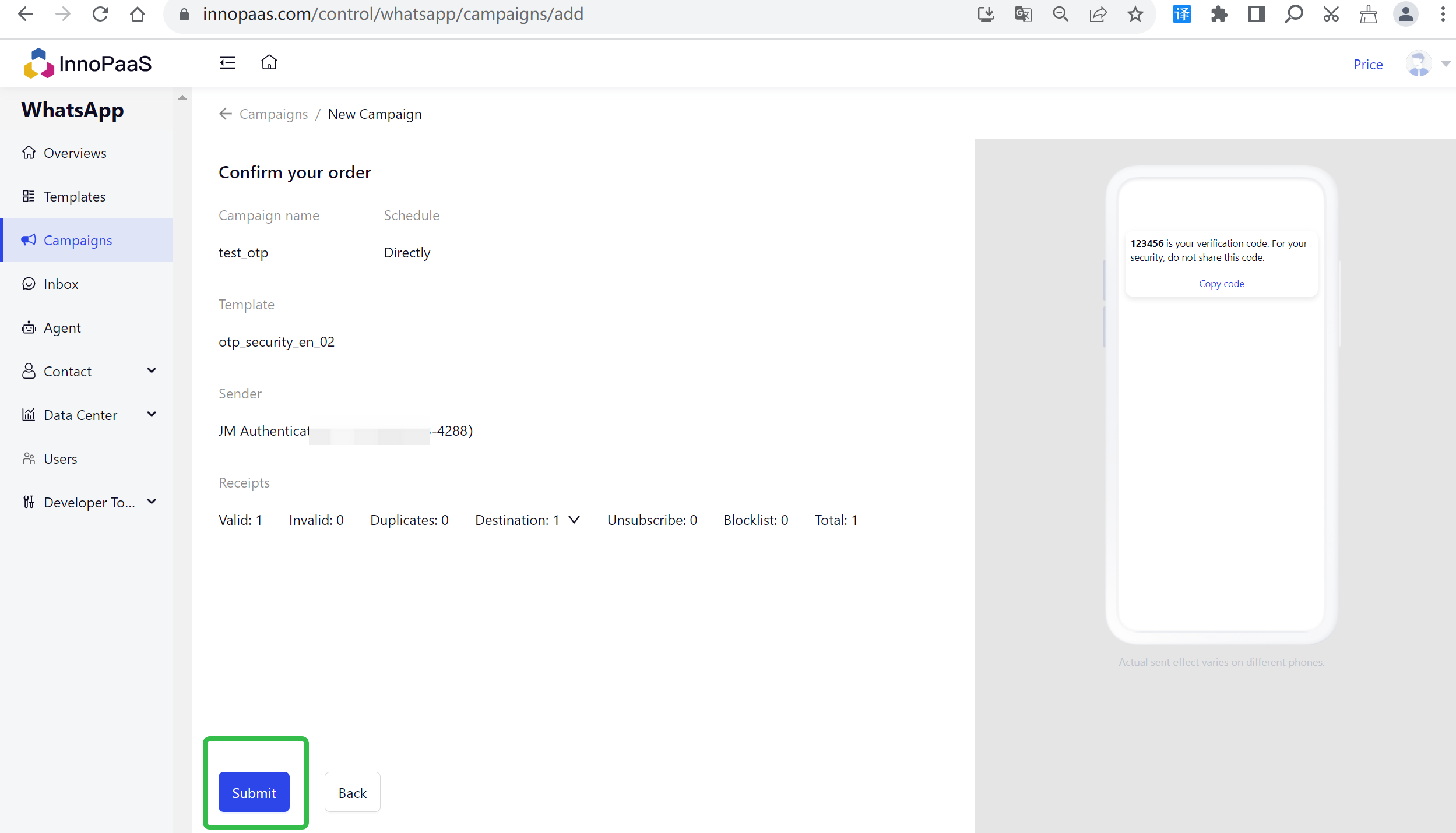Go to the Inbox section
Image resolution: width=1456 pixels, height=833 pixels.
click(61, 284)
